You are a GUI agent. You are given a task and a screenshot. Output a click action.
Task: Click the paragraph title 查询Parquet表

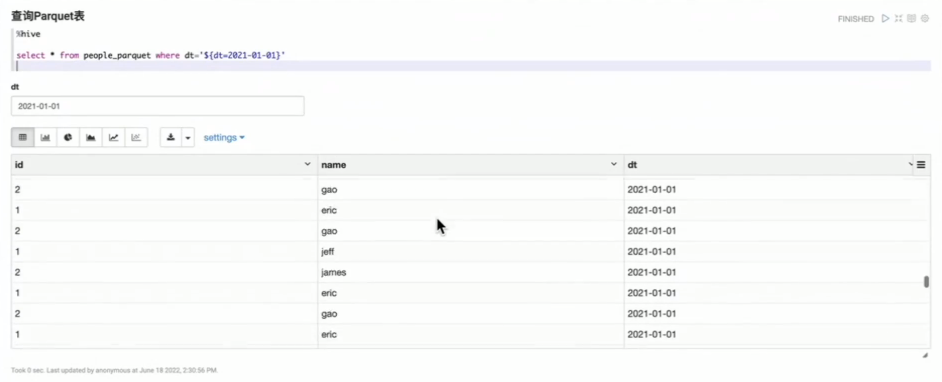[48, 16]
